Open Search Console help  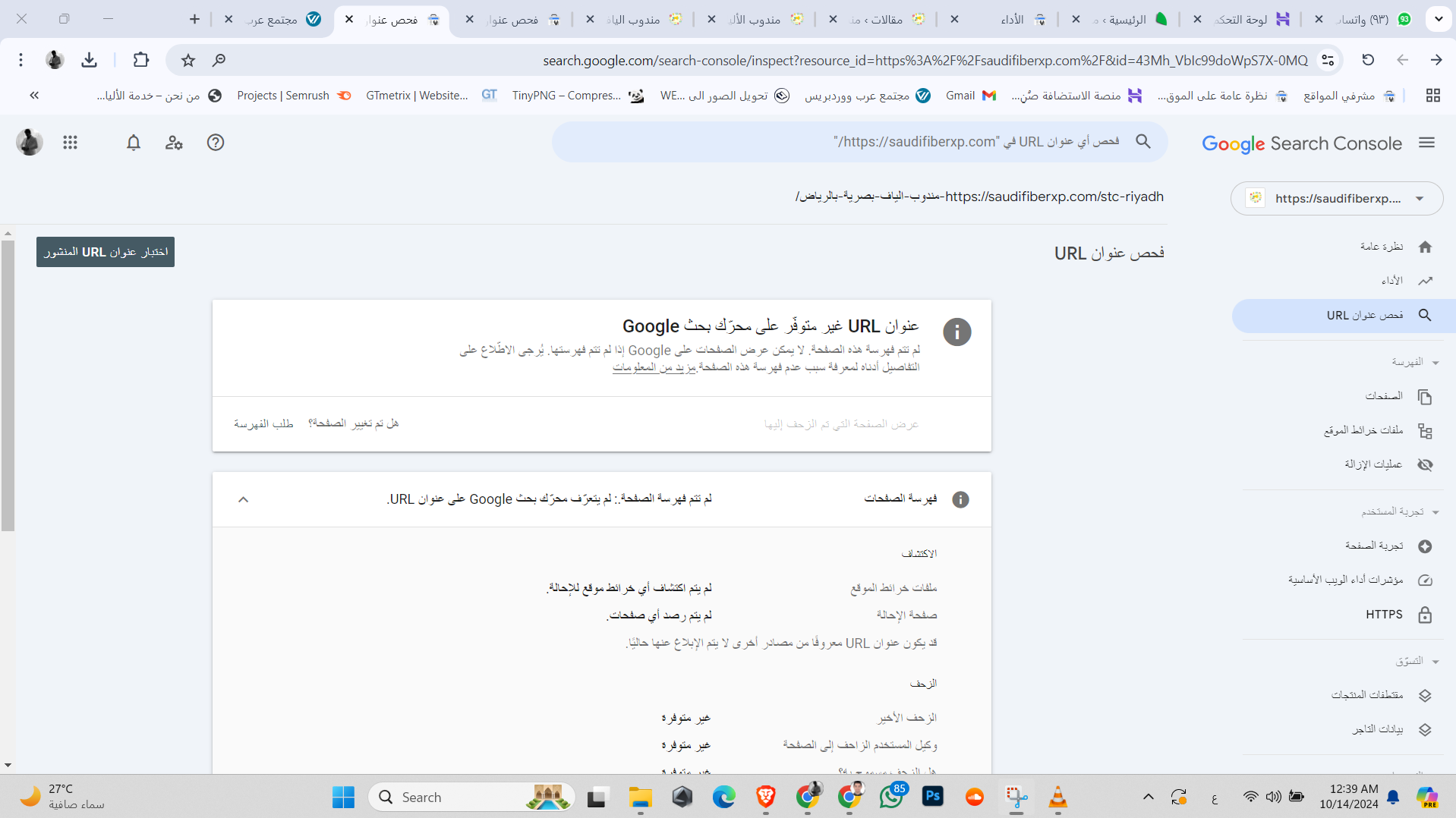(x=216, y=143)
